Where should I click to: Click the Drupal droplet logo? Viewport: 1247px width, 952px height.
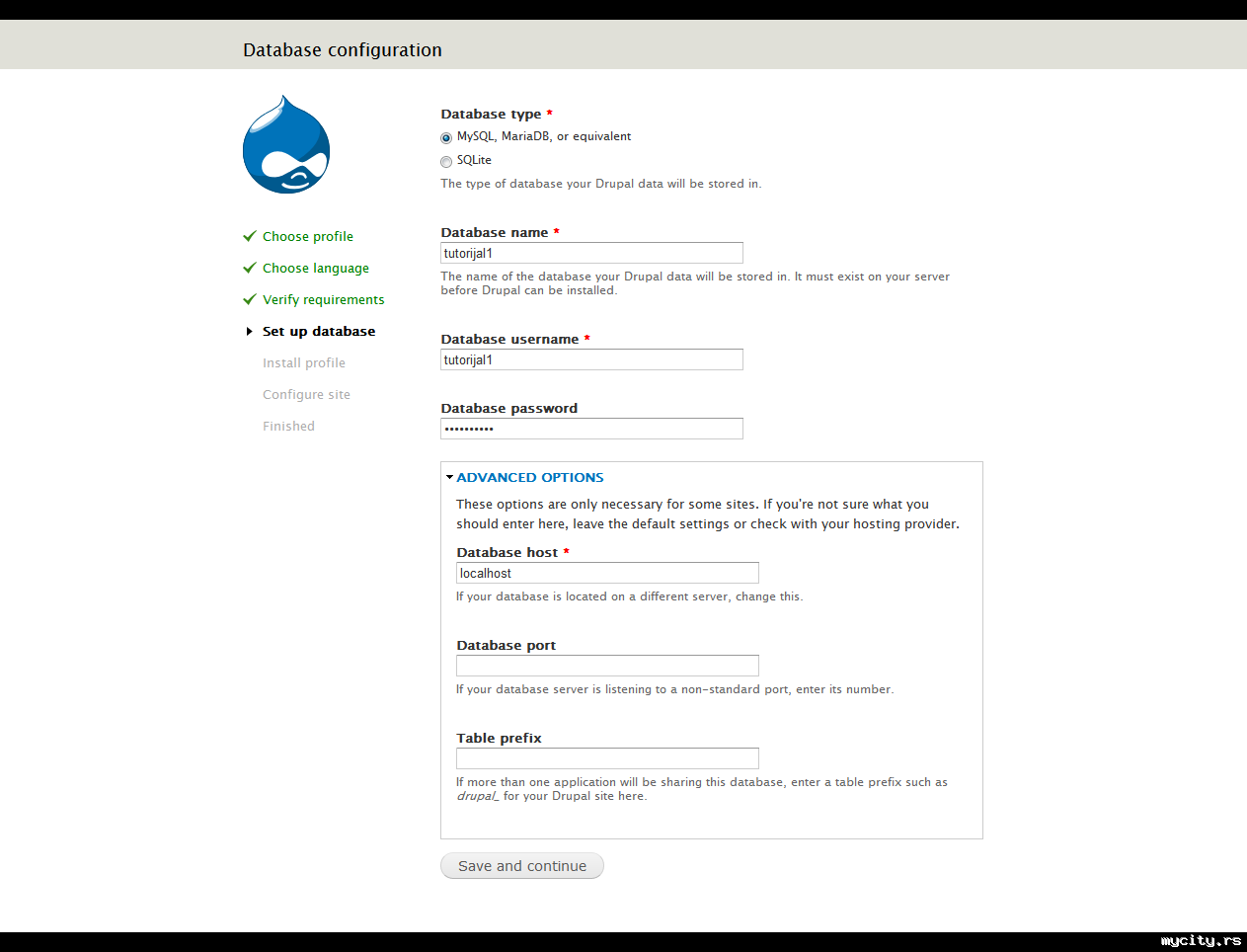coord(286,145)
